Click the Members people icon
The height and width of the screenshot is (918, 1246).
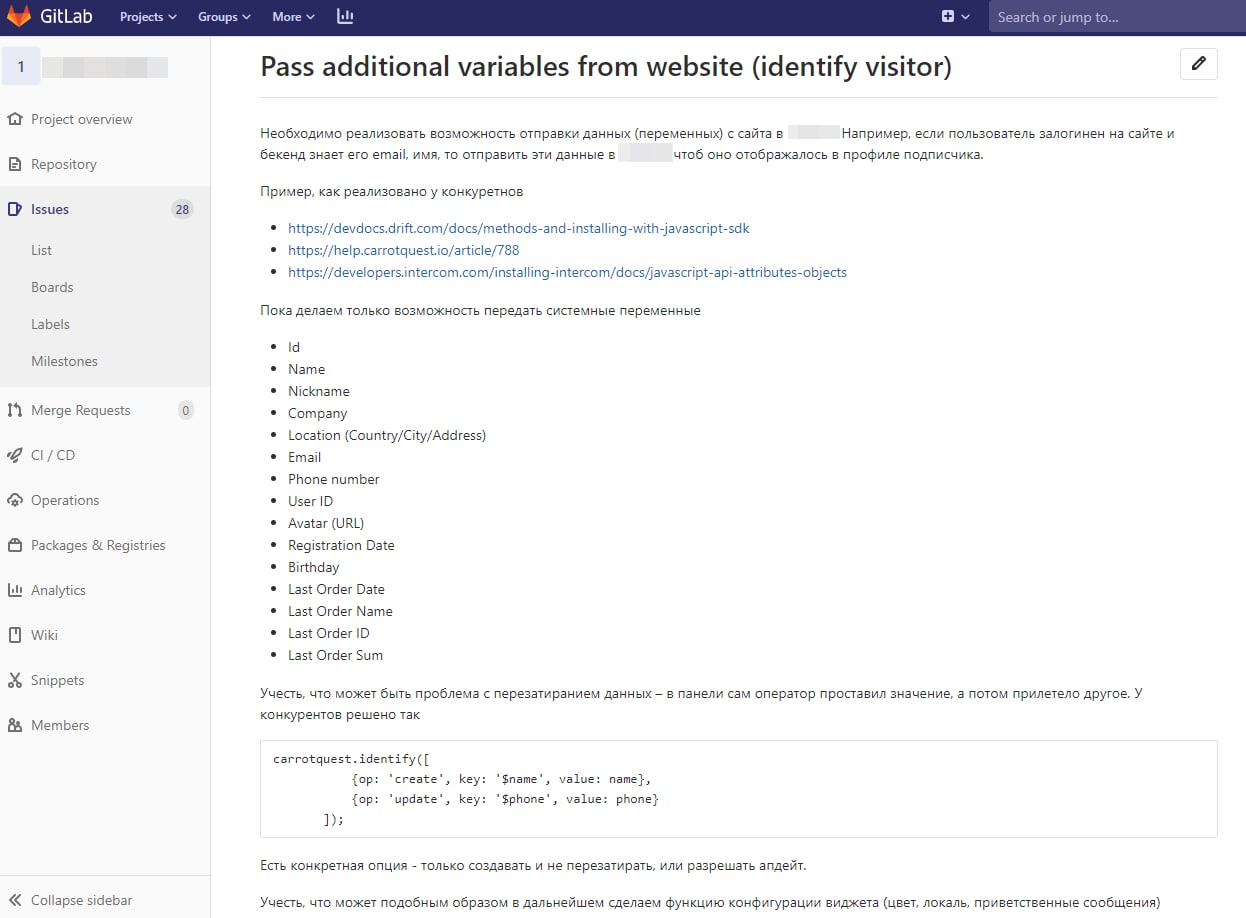(x=14, y=725)
